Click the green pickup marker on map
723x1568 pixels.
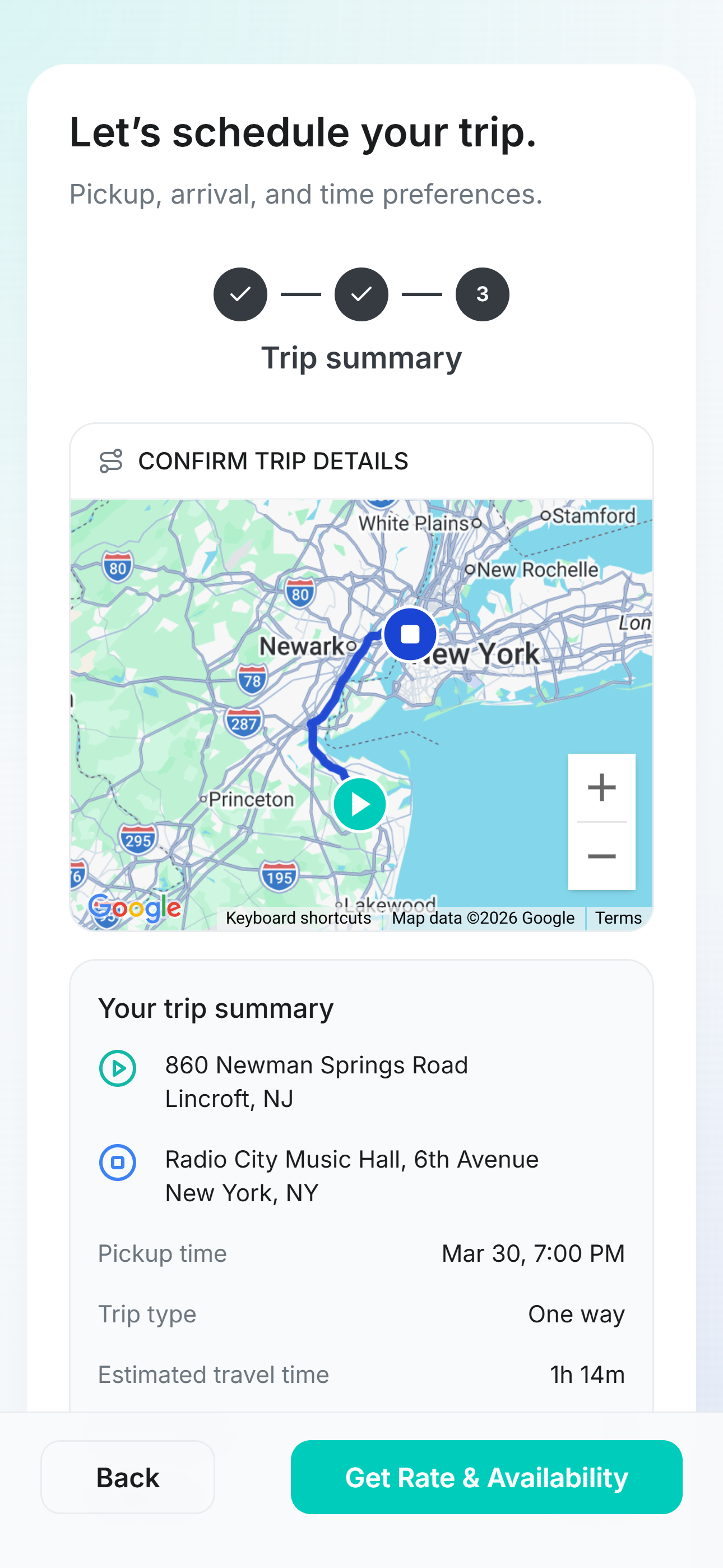click(x=360, y=804)
